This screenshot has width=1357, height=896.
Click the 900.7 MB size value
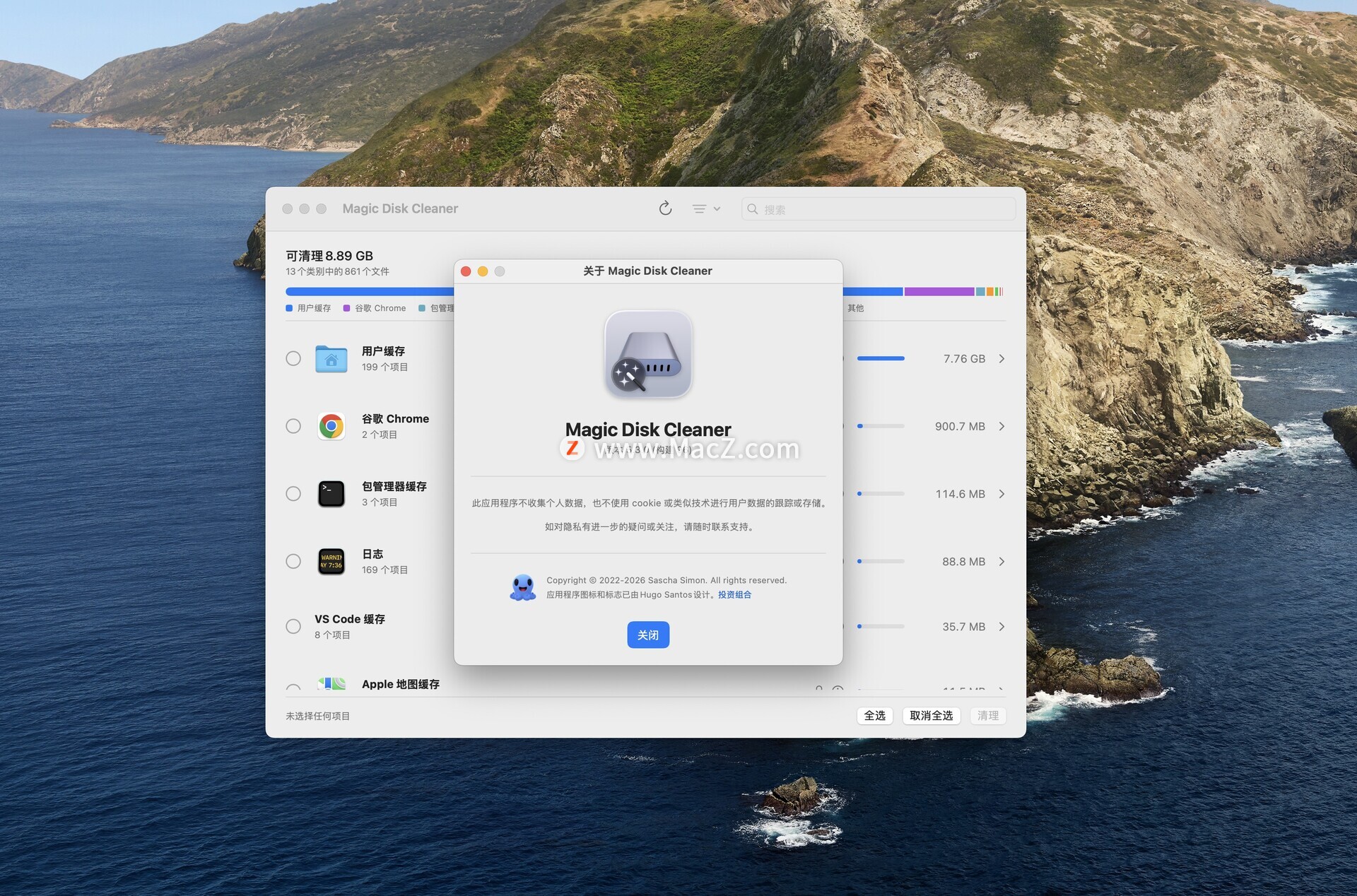tap(960, 426)
